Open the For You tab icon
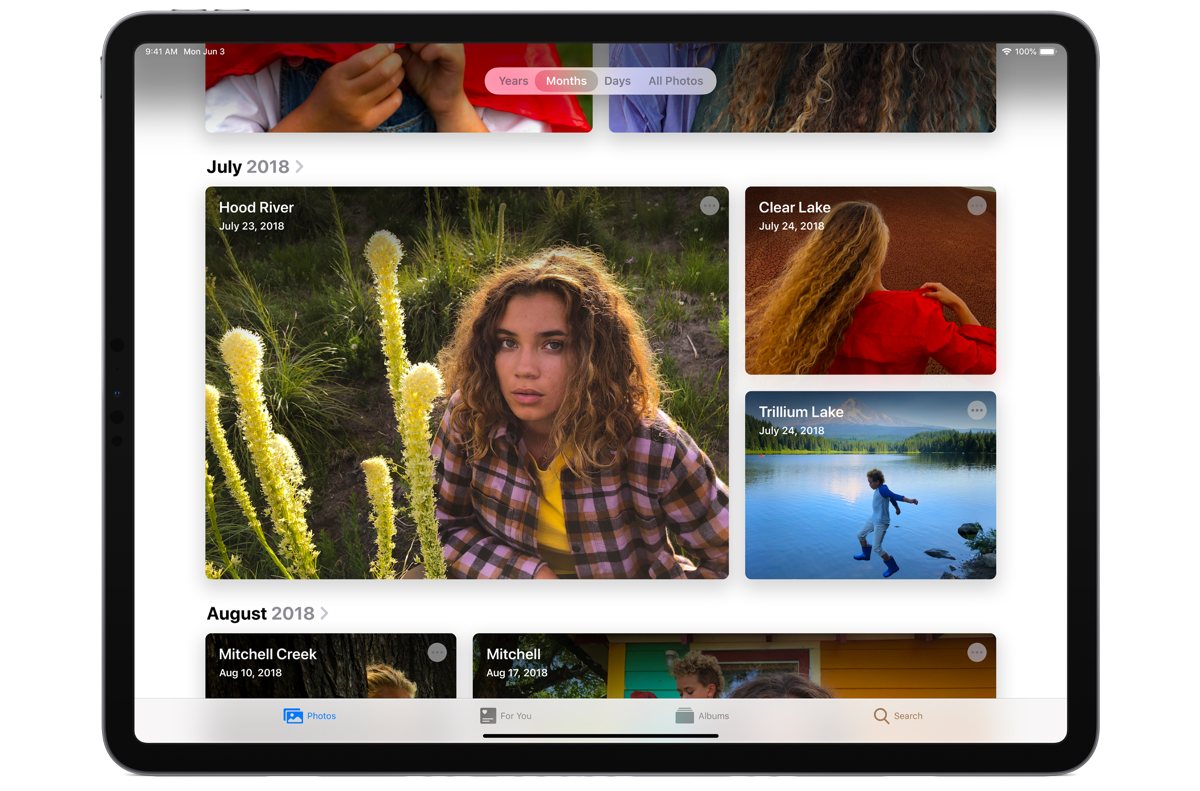1200x791 pixels. pos(488,716)
